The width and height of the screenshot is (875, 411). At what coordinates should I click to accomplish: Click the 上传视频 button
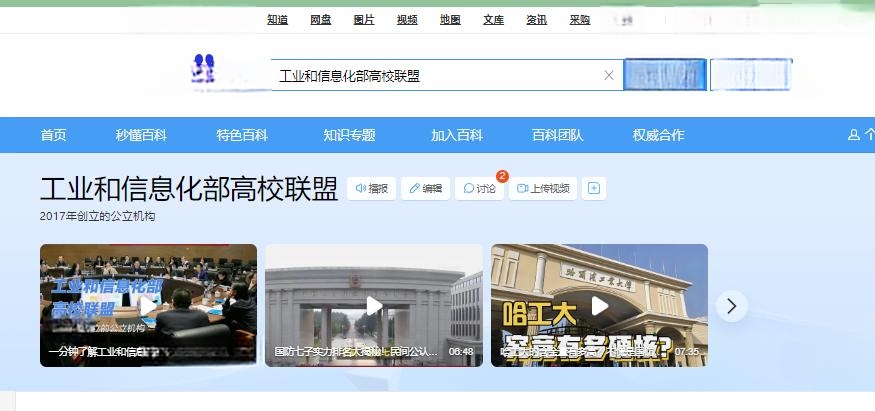pyautogui.click(x=543, y=188)
